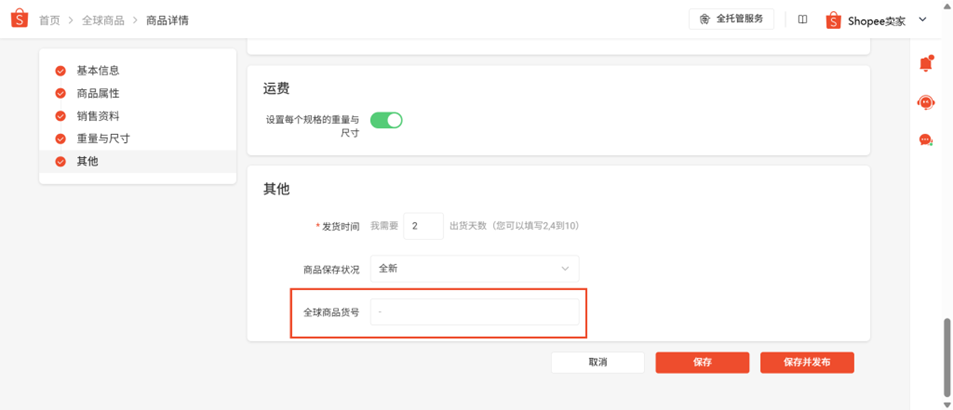Open the chat bubble icon

(926, 140)
